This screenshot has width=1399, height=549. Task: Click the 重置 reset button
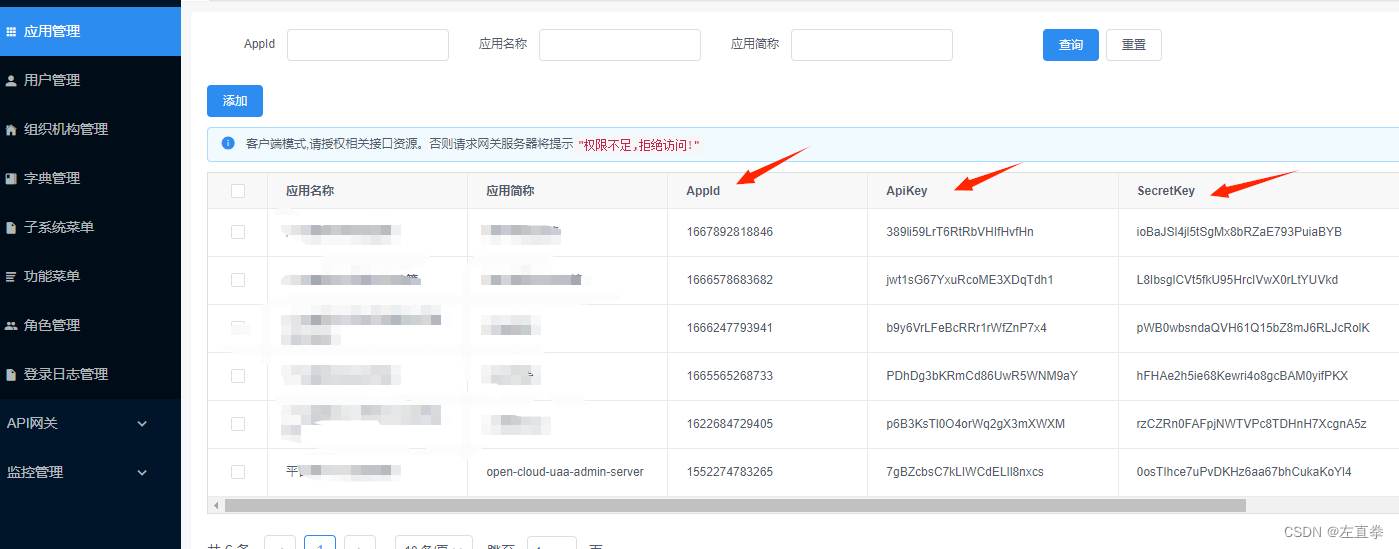coord(1134,45)
